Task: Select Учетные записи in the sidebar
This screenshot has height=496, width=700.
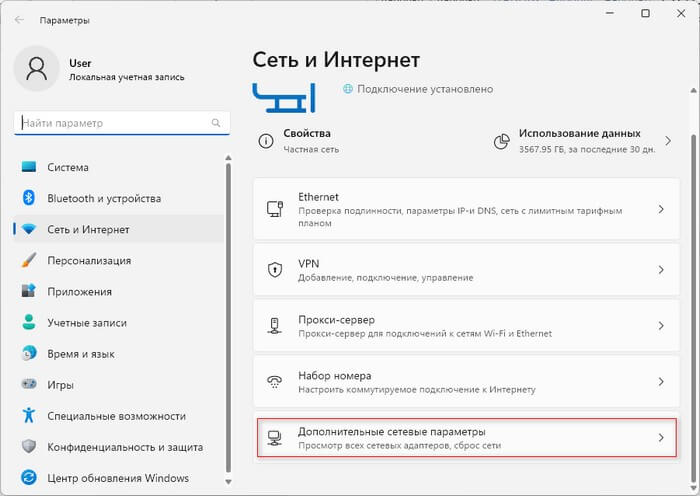Action: (119, 322)
